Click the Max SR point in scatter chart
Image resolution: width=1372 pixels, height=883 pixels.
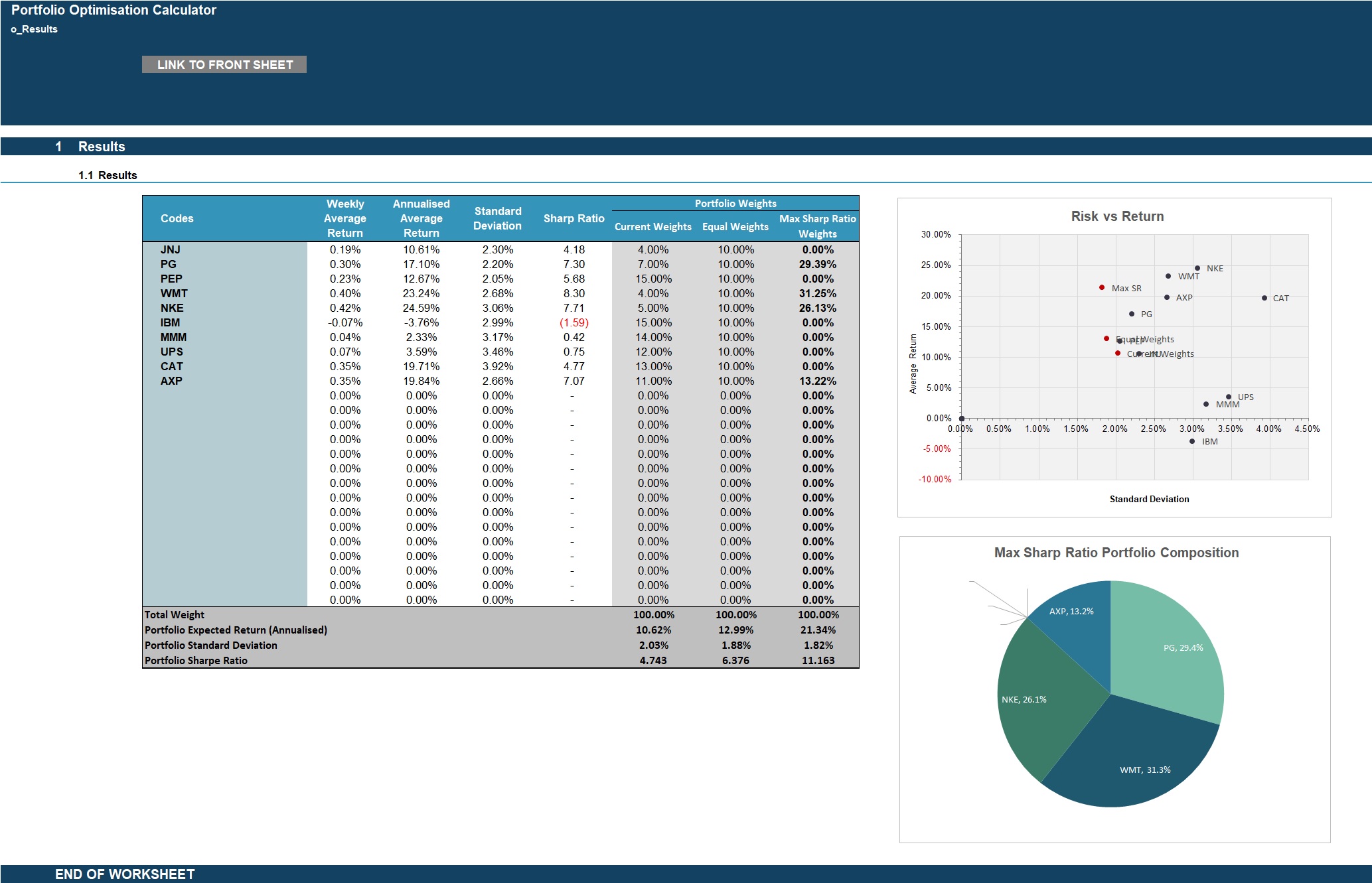(x=1102, y=287)
